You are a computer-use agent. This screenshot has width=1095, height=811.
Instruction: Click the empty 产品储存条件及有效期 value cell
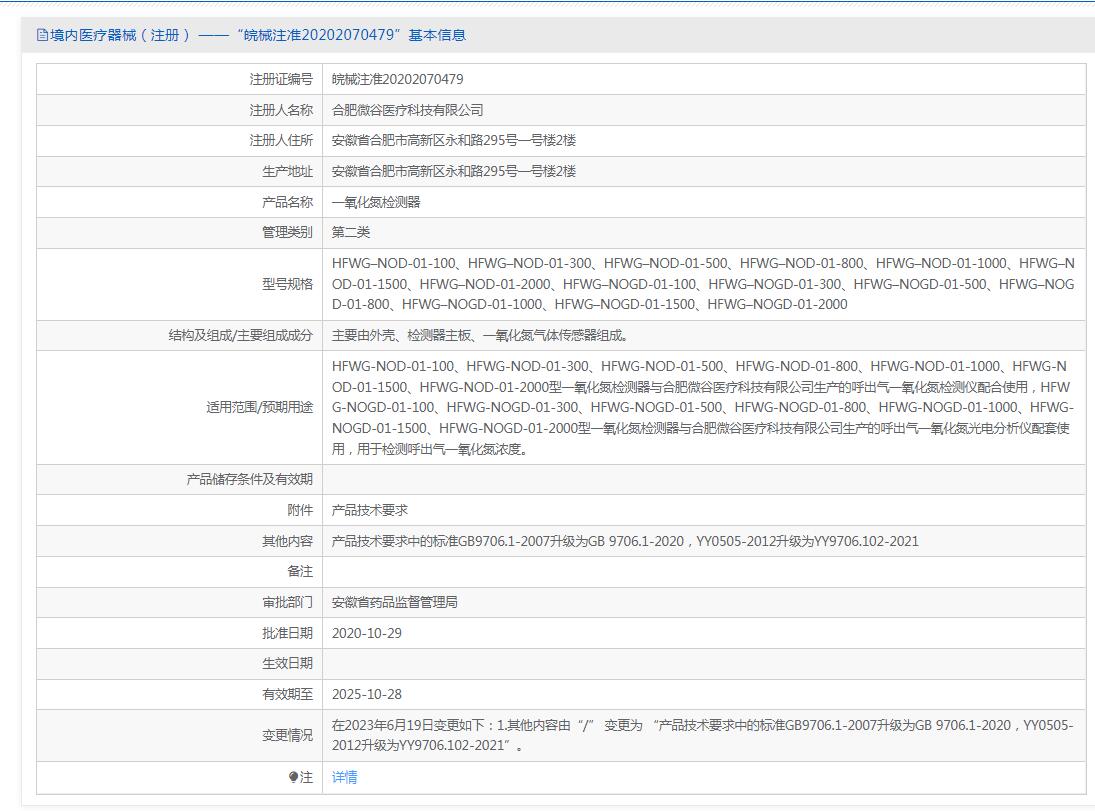pos(702,480)
